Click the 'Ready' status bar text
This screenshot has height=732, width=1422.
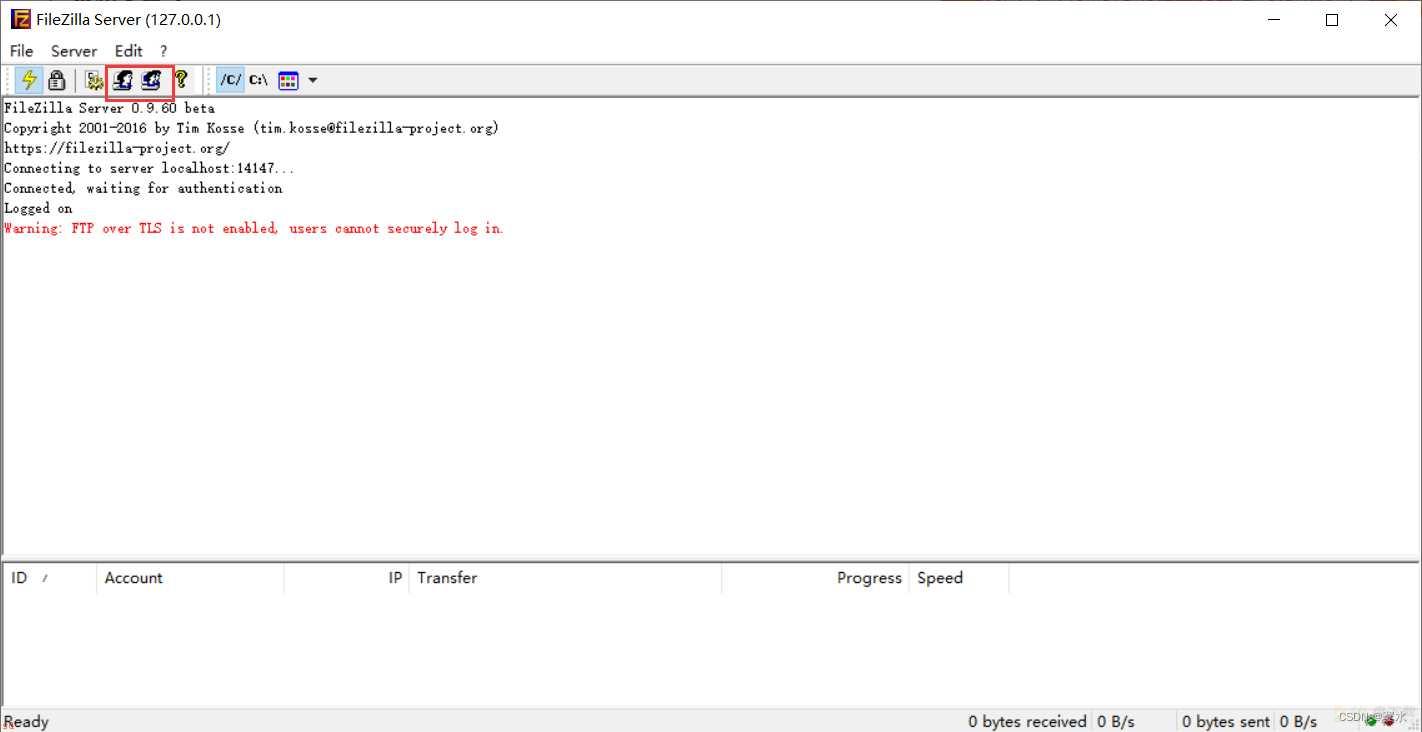26,722
